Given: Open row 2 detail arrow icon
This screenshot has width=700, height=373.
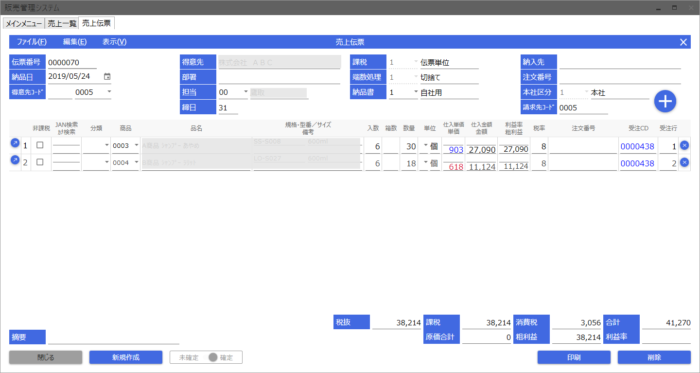Looking at the screenshot, I should (15, 160).
